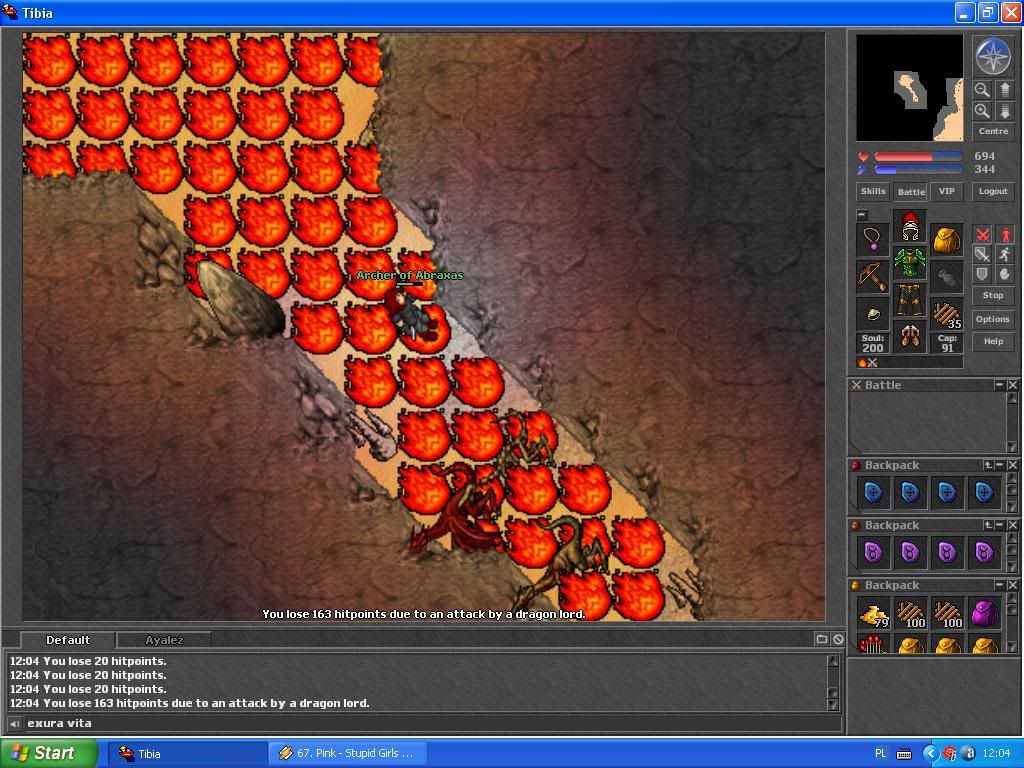This screenshot has width=1024, height=768.
Task: Click the red arrows bundle item
Action: pyautogui.click(x=873, y=645)
